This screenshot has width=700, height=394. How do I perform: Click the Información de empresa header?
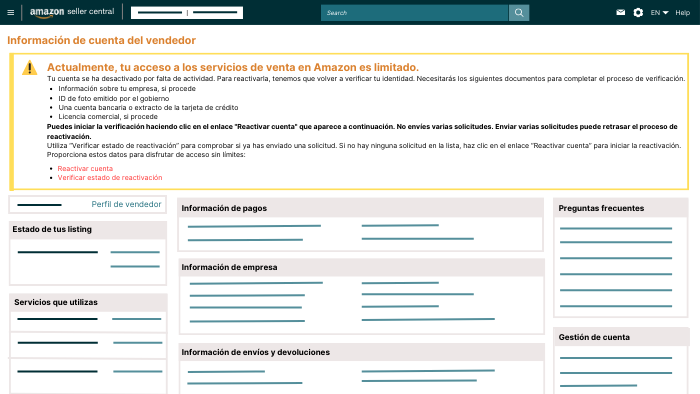(362, 267)
